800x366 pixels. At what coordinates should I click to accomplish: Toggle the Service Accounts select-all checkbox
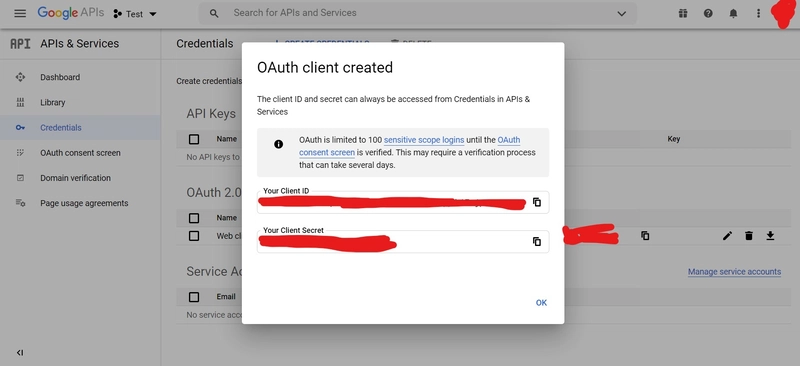[194, 297]
